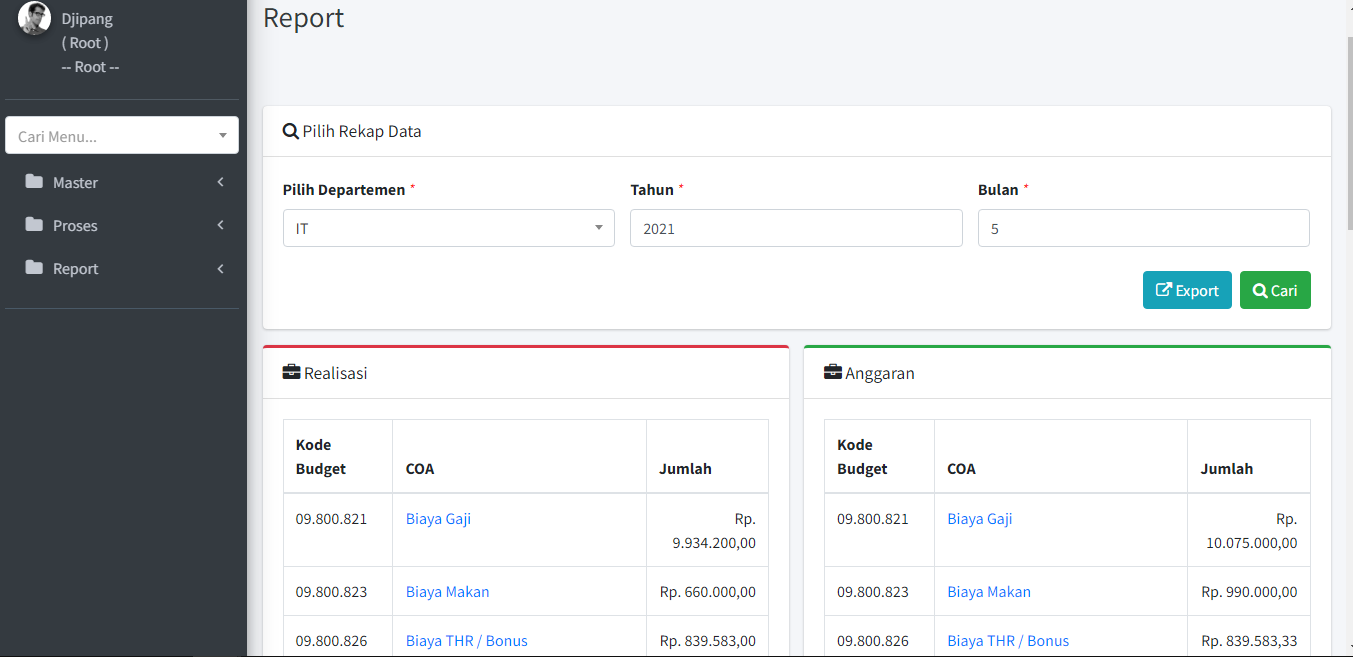Expand the Master menu chevron
Image resolution: width=1353 pixels, height=657 pixels.
point(220,182)
